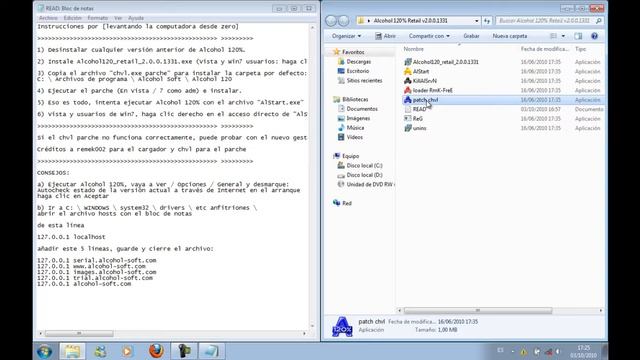Open Vídeos library
The image size is (640, 360).
(x=354, y=137)
